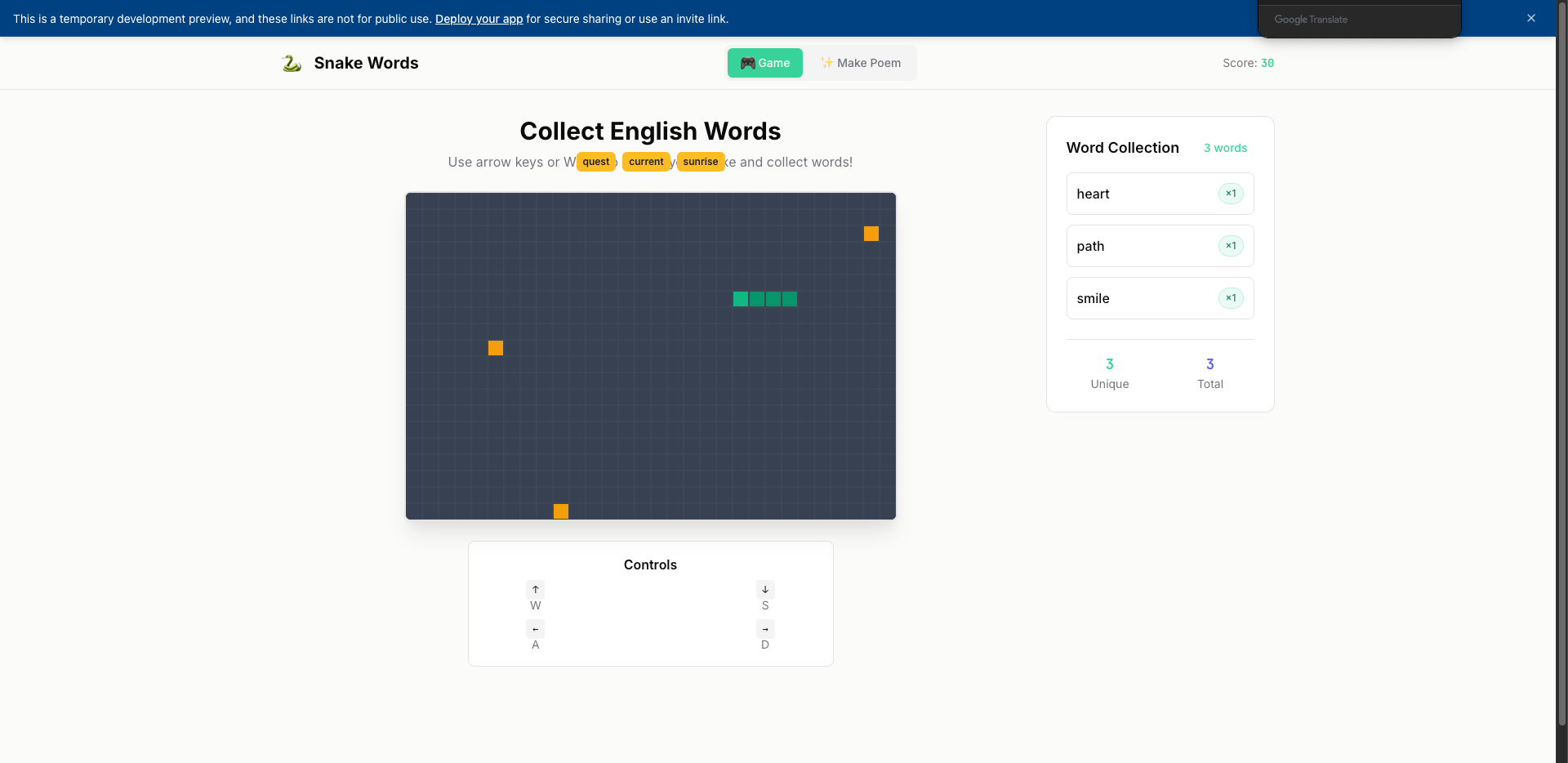Switch to the Game tab
The image size is (1568, 763).
pos(764,63)
